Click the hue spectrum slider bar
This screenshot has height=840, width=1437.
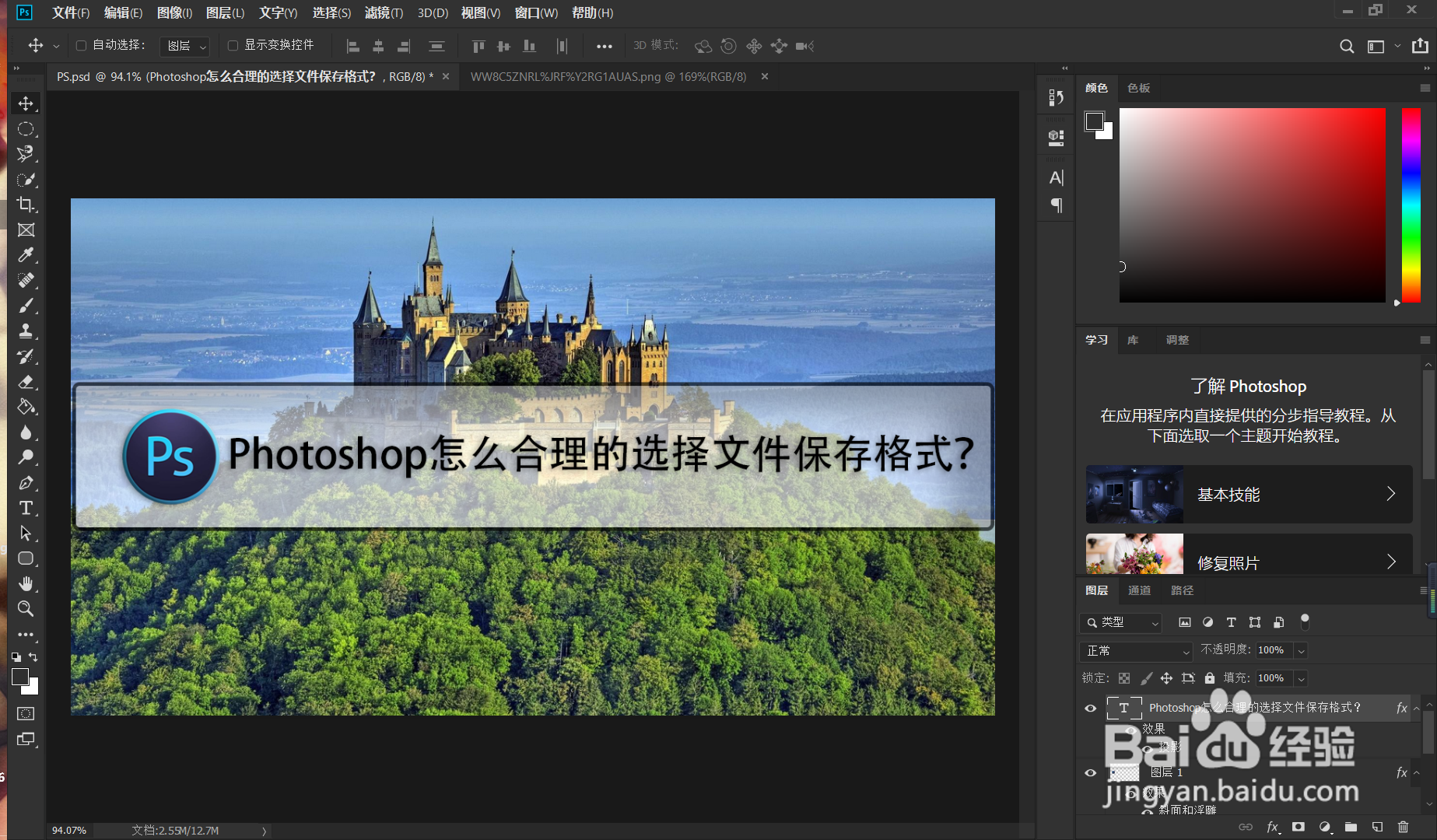[1411, 205]
